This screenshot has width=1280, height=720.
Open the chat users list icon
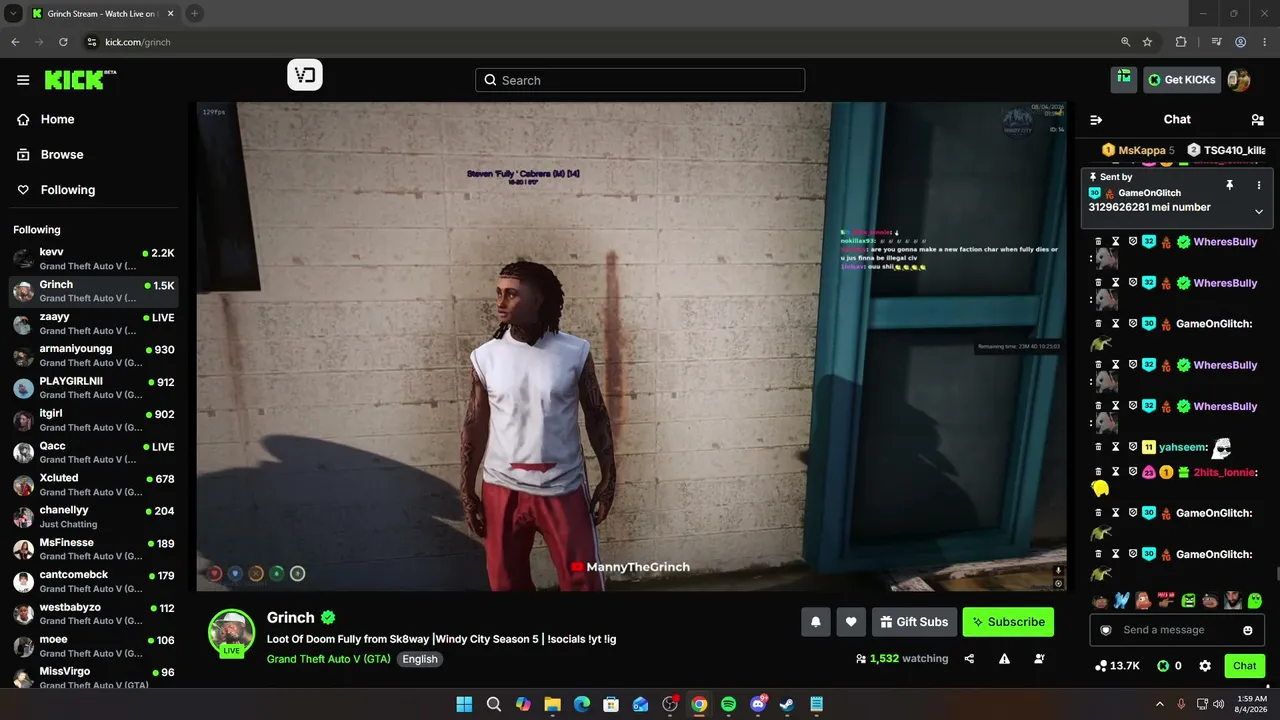tap(1257, 120)
